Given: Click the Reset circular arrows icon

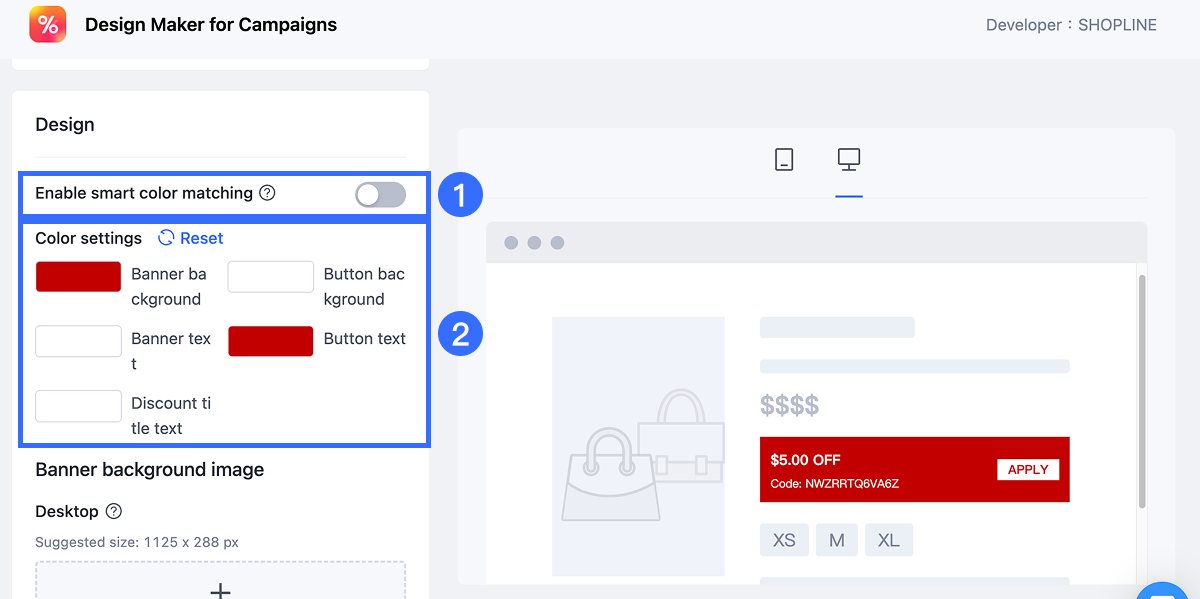Looking at the screenshot, I should coord(166,238).
